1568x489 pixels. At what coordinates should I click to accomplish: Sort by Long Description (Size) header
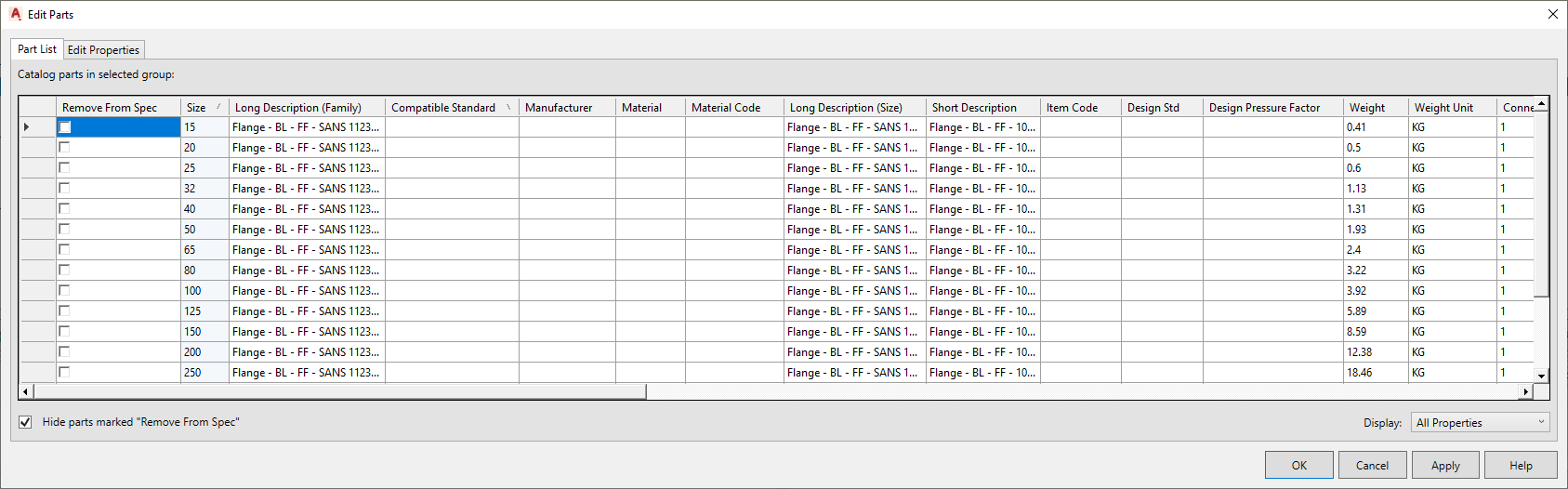pos(855,107)
